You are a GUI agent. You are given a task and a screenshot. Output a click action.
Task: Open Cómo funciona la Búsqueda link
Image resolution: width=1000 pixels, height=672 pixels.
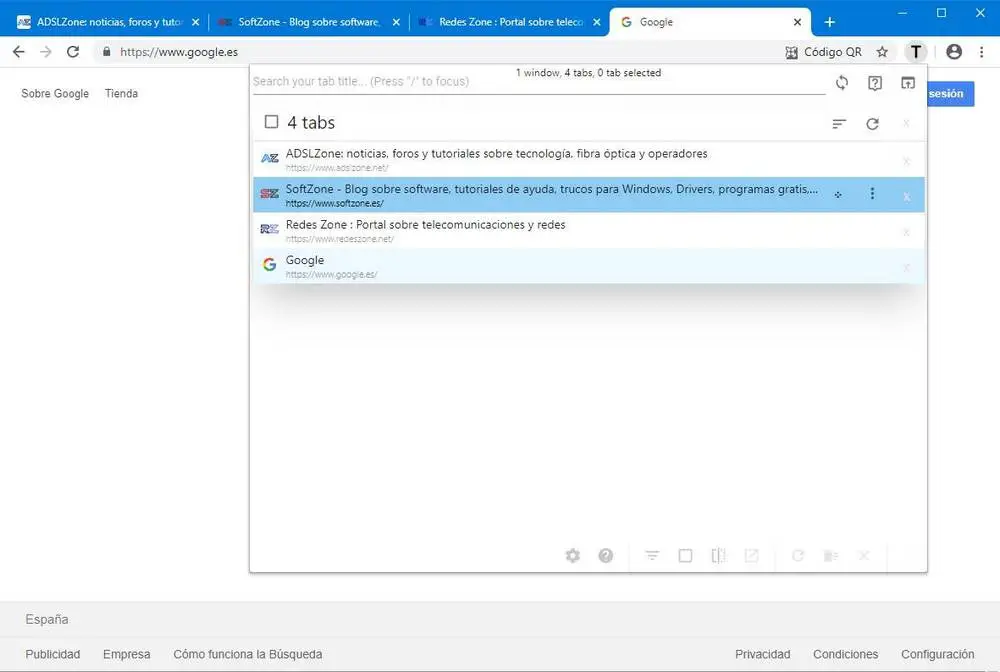click(x=247, y=654)
